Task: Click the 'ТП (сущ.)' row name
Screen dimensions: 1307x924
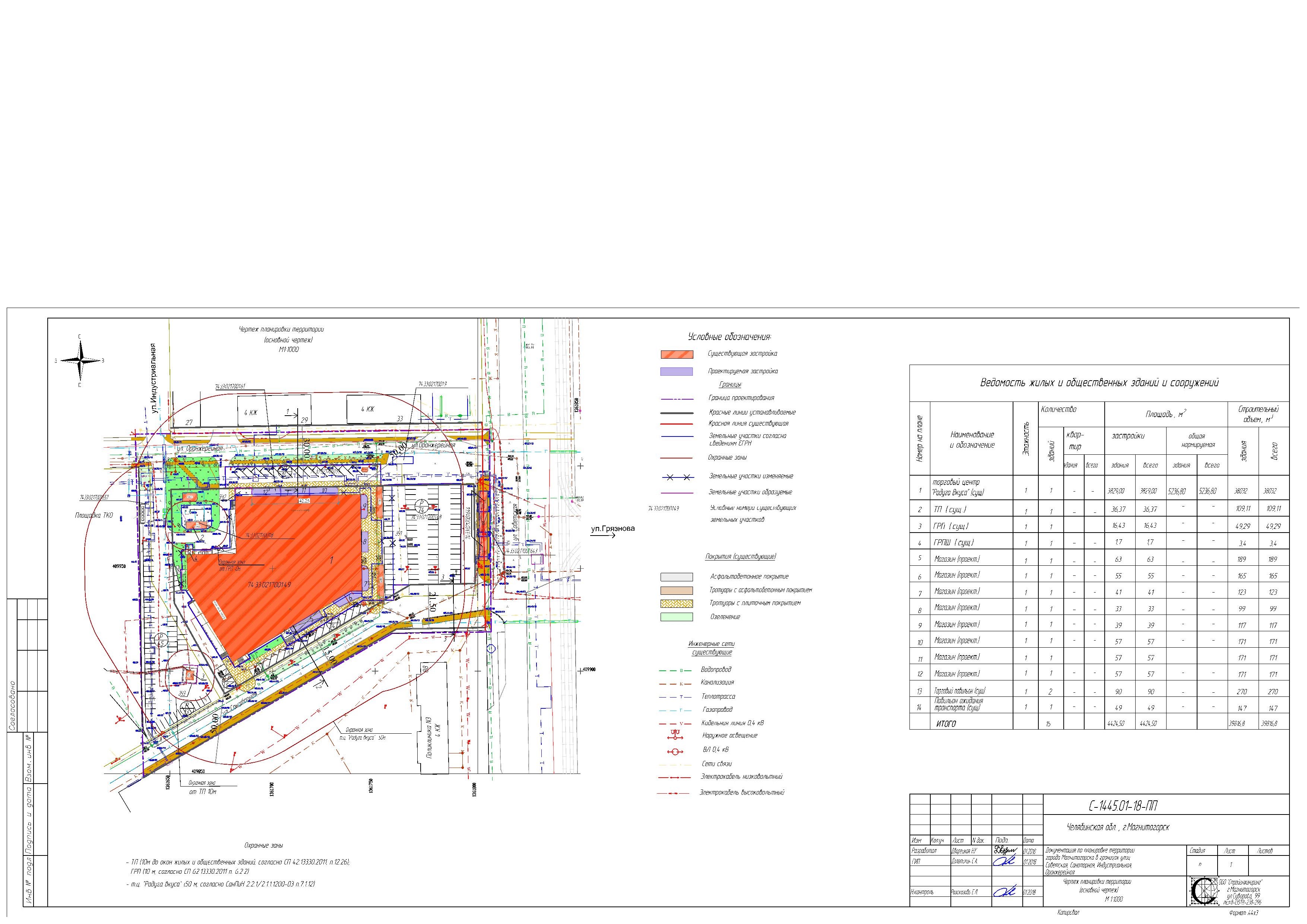Action: click(x=949, y=510)
